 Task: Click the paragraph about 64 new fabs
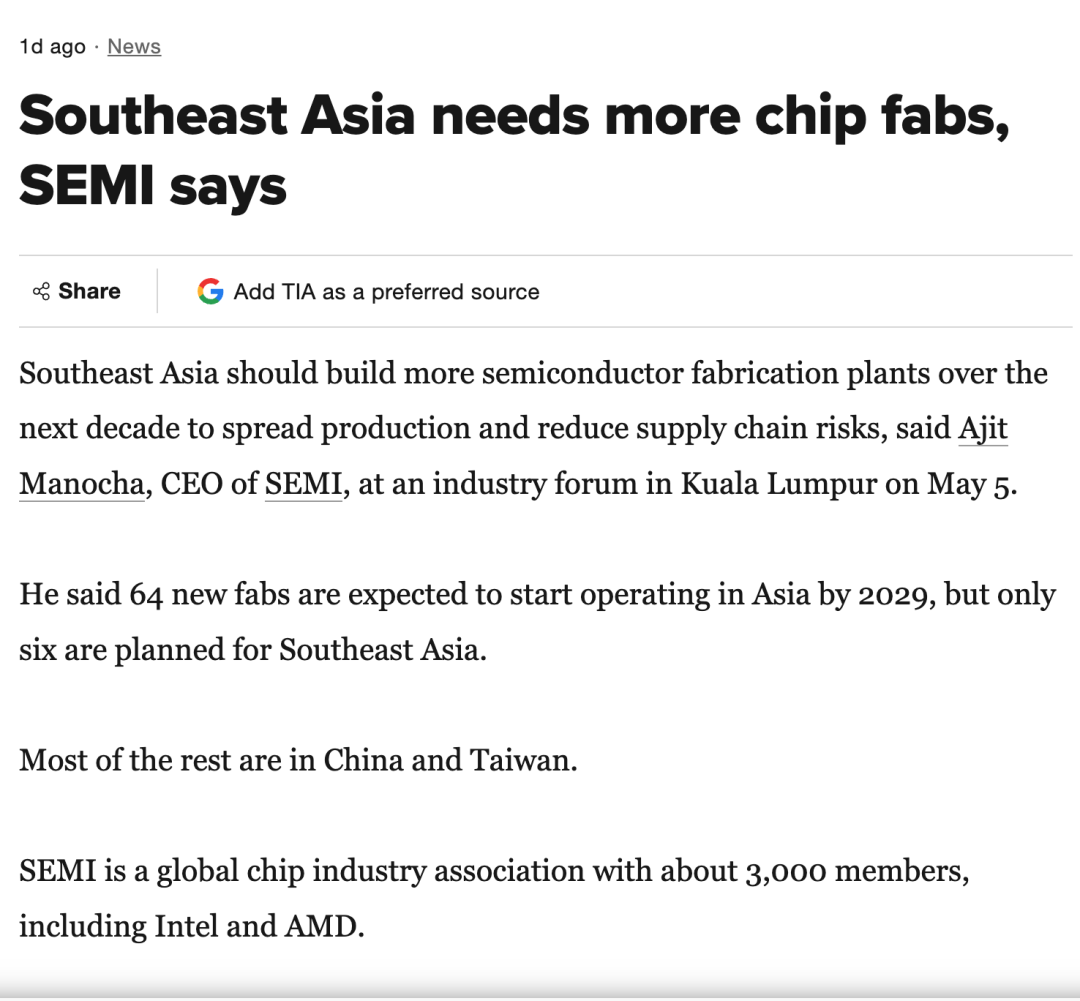[x=537, y=622]
